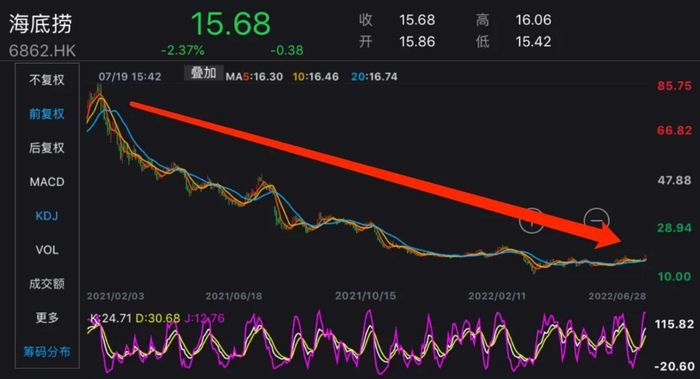Click price axis label 85.75
Screen dimensions: 700x379
674,86
